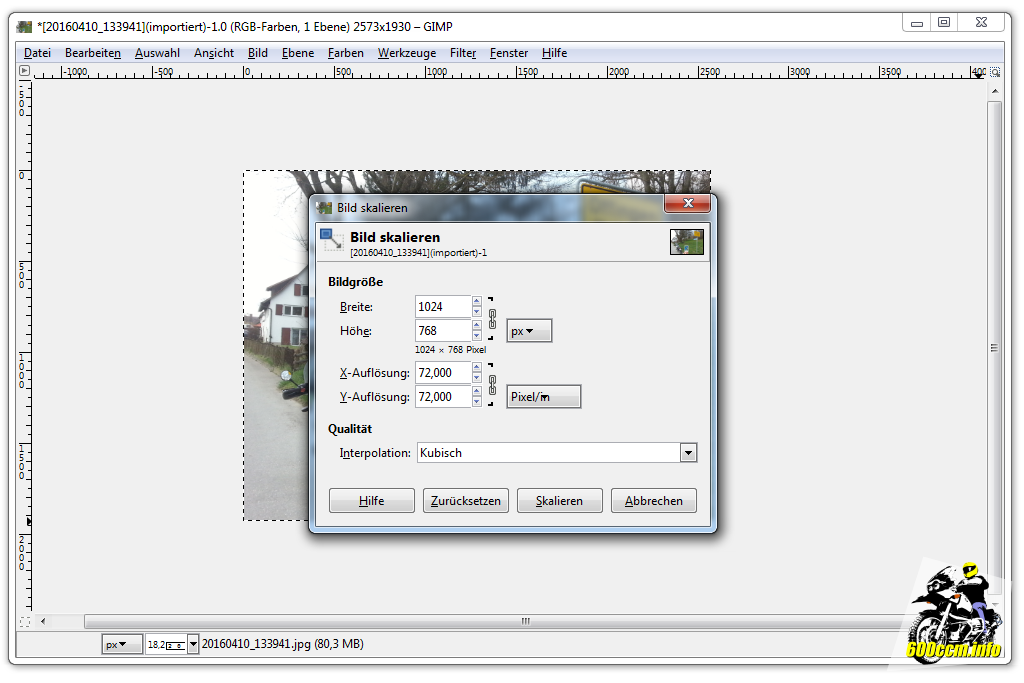Increase Breite with the up spinner arrow
The image size is (1024, 683).
pyautogui.click(x=477, y=301)
